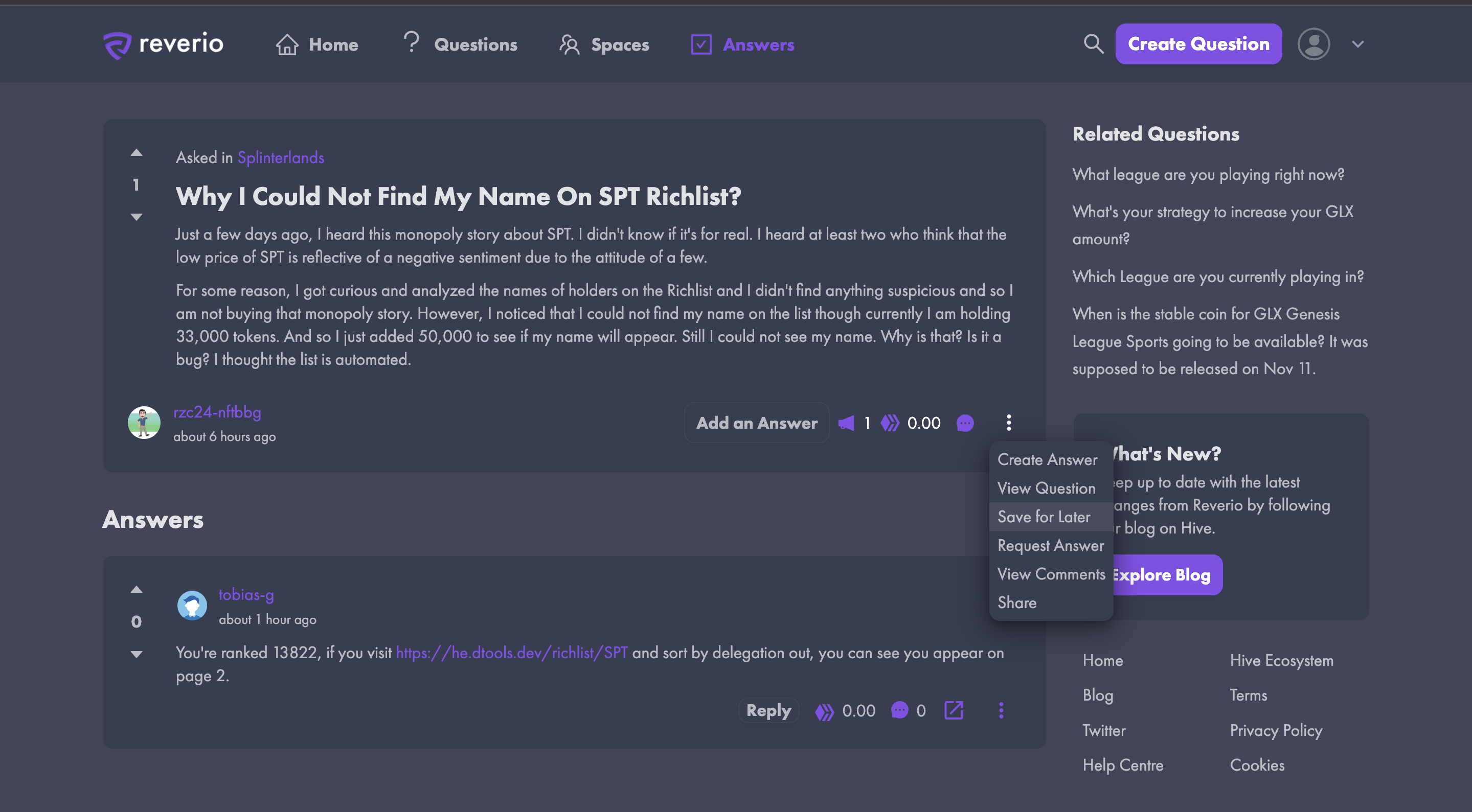This screenshot has width=1472, height=812.
Task: Expand the account dropdown chevron
Action: (x=1357, y=44)
